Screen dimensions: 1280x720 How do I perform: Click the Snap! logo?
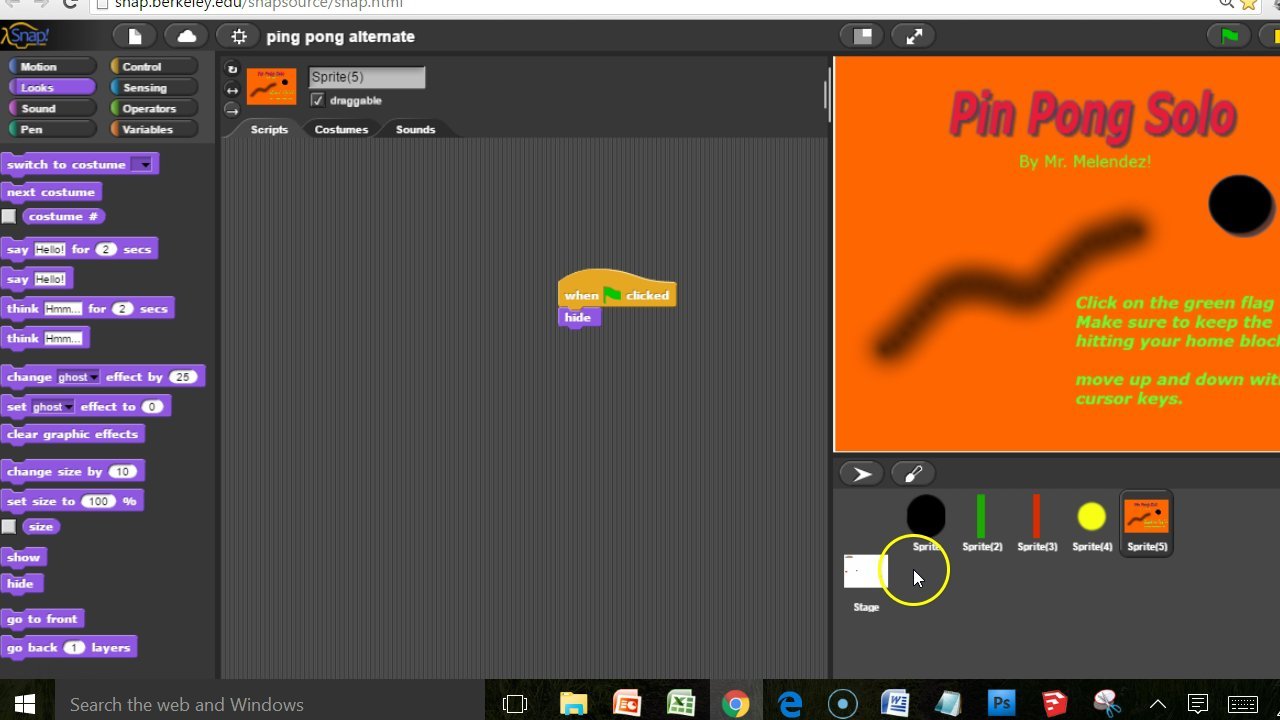pos(27,33)
